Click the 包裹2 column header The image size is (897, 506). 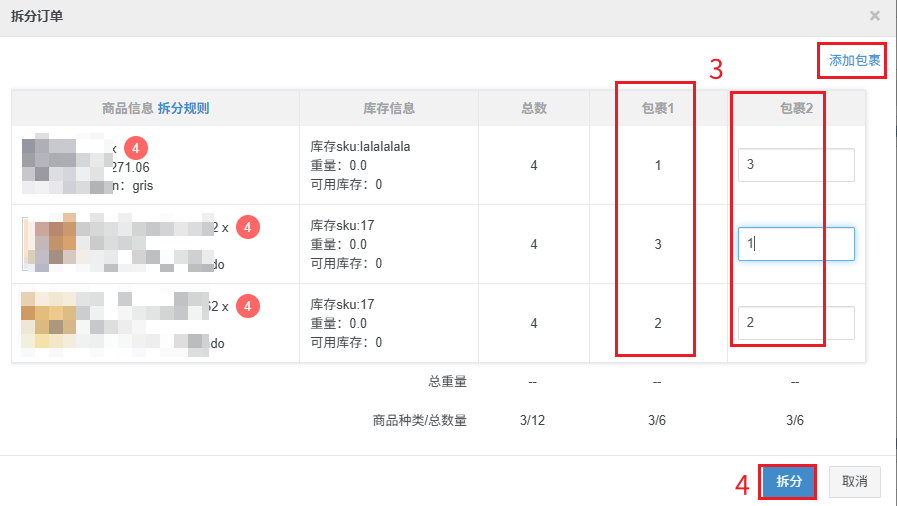(796, 108)
